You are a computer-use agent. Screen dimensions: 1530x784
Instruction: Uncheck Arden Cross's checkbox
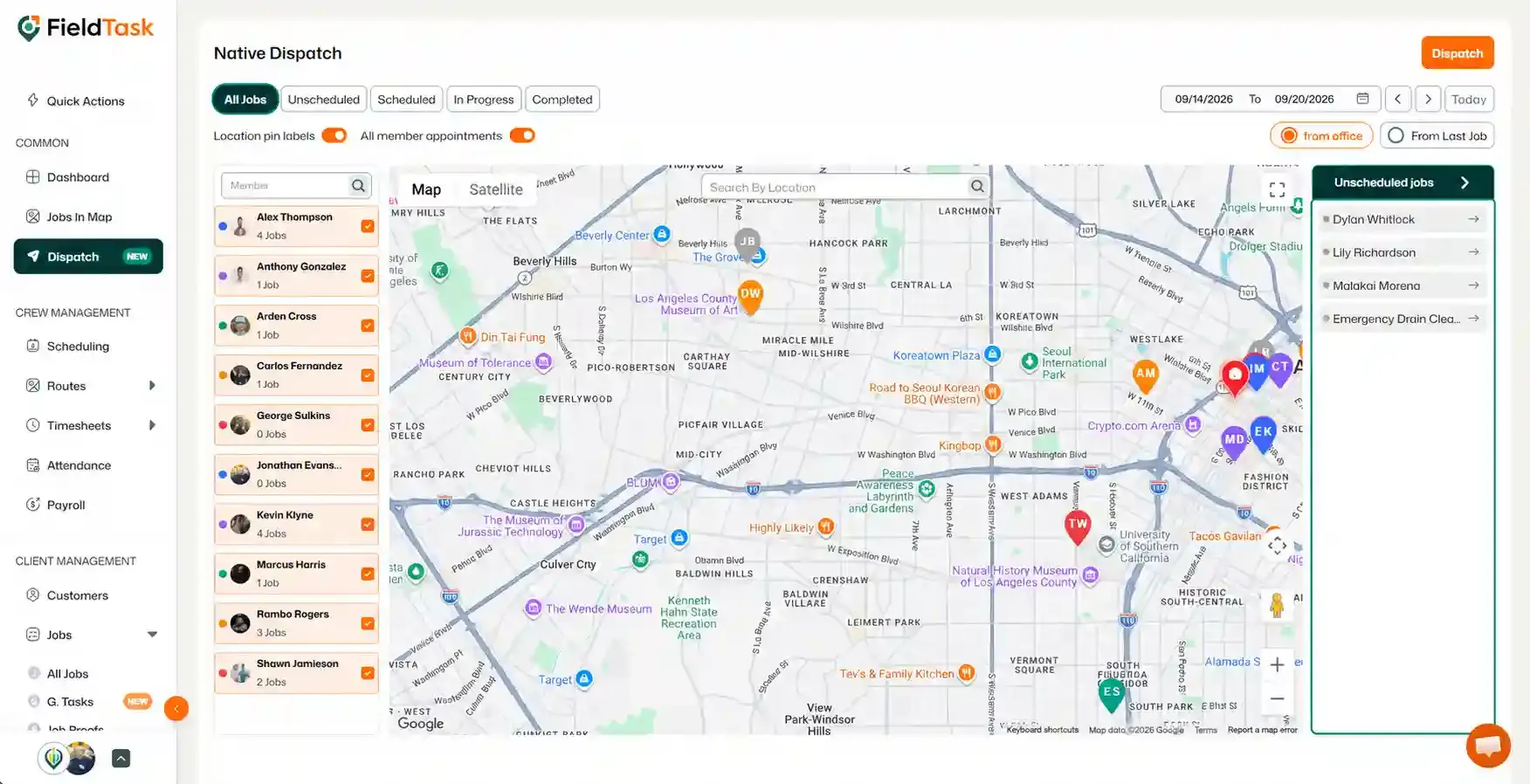(368, 326)
